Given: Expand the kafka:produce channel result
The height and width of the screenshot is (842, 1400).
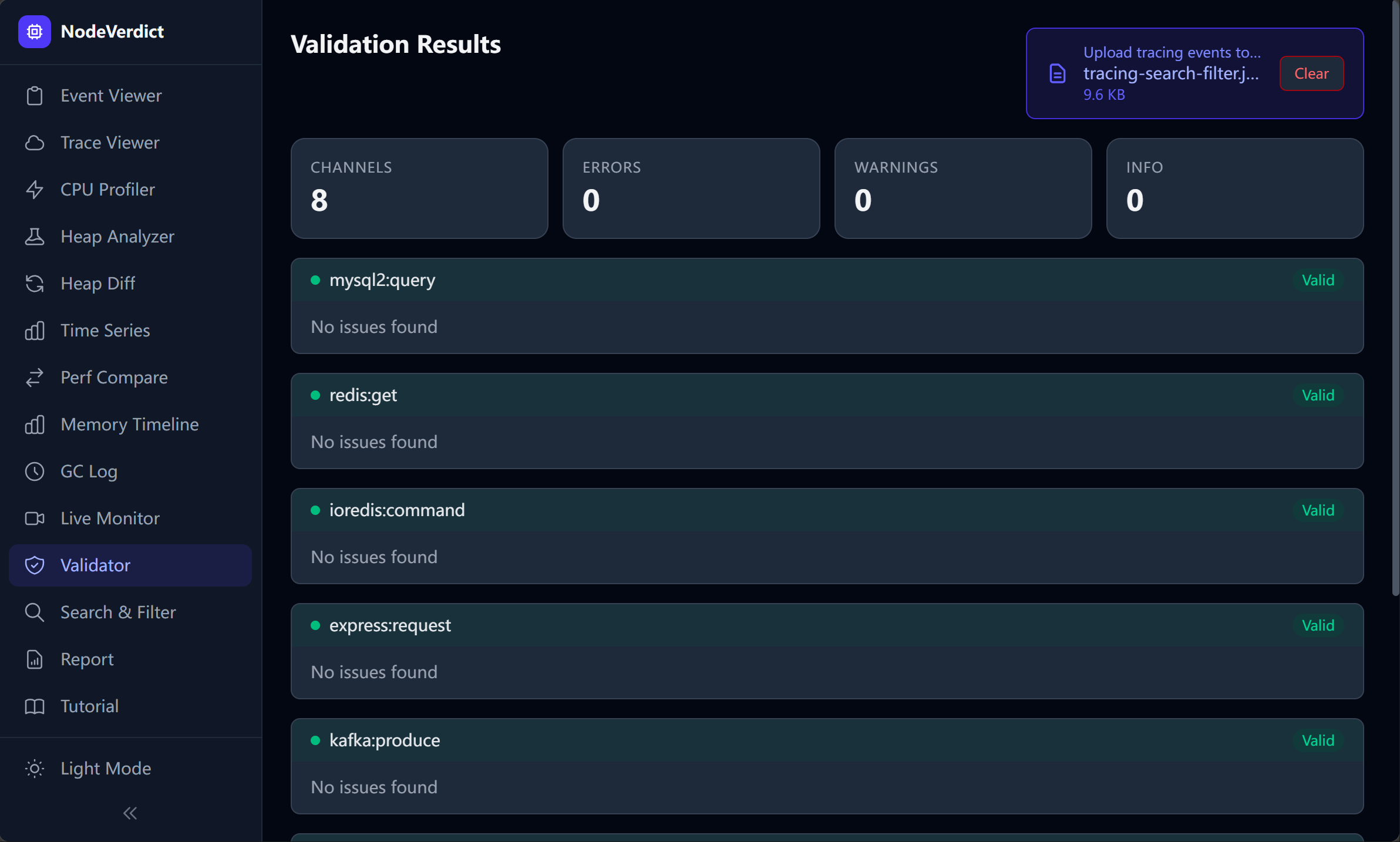Looking at the screenshot, I should tap(827, 741).
